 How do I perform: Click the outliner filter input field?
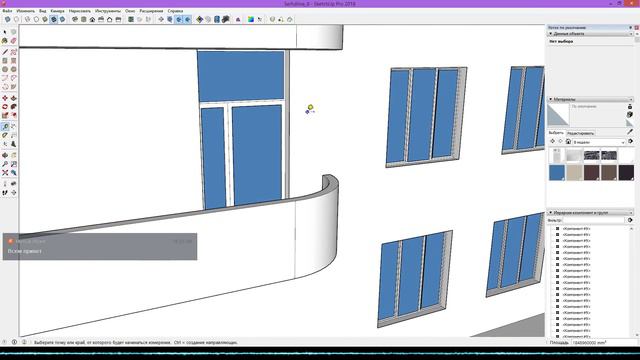pyautogui.click(x=594, y=220)
